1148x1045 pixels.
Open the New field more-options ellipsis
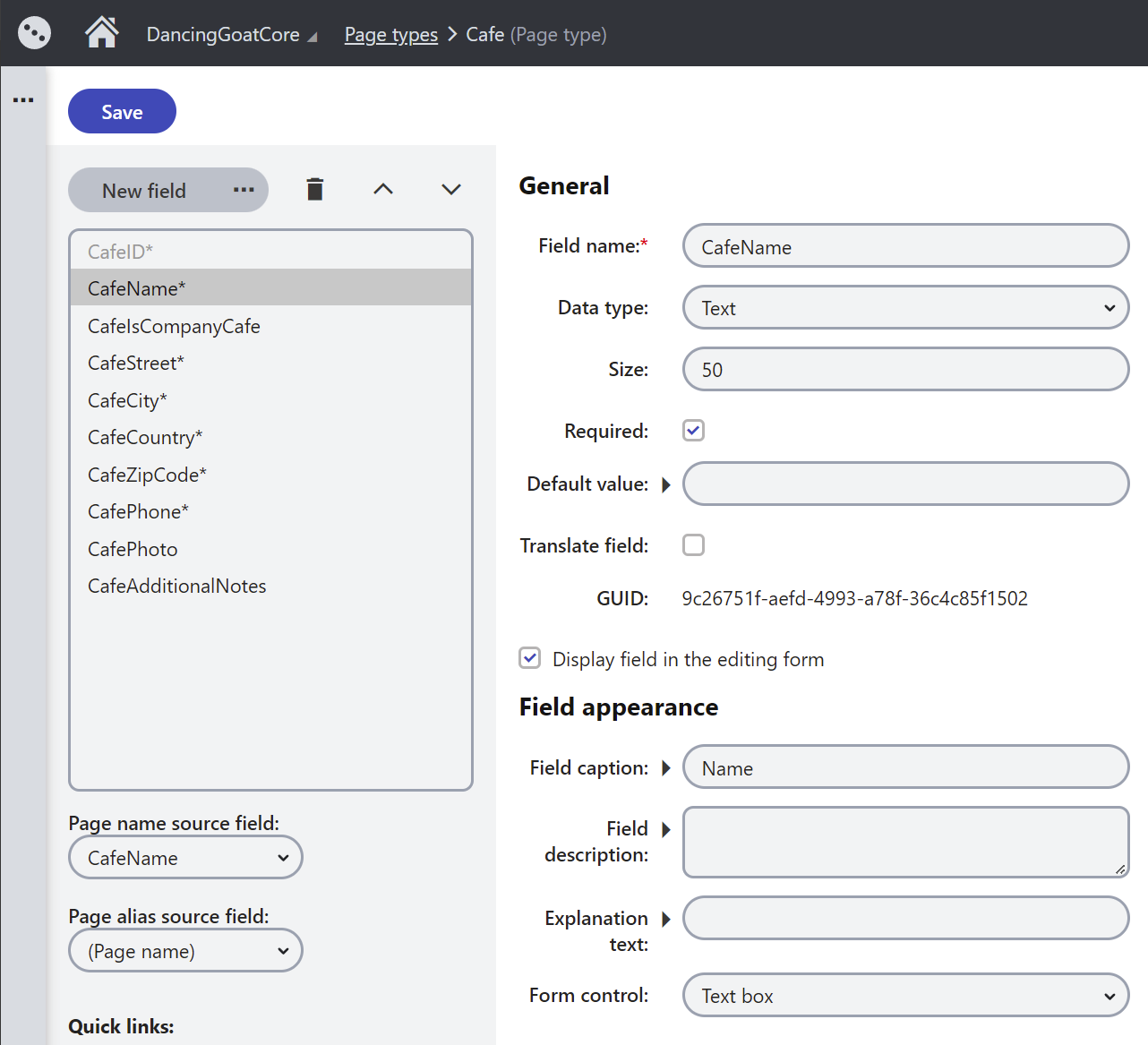coord(244,190)
